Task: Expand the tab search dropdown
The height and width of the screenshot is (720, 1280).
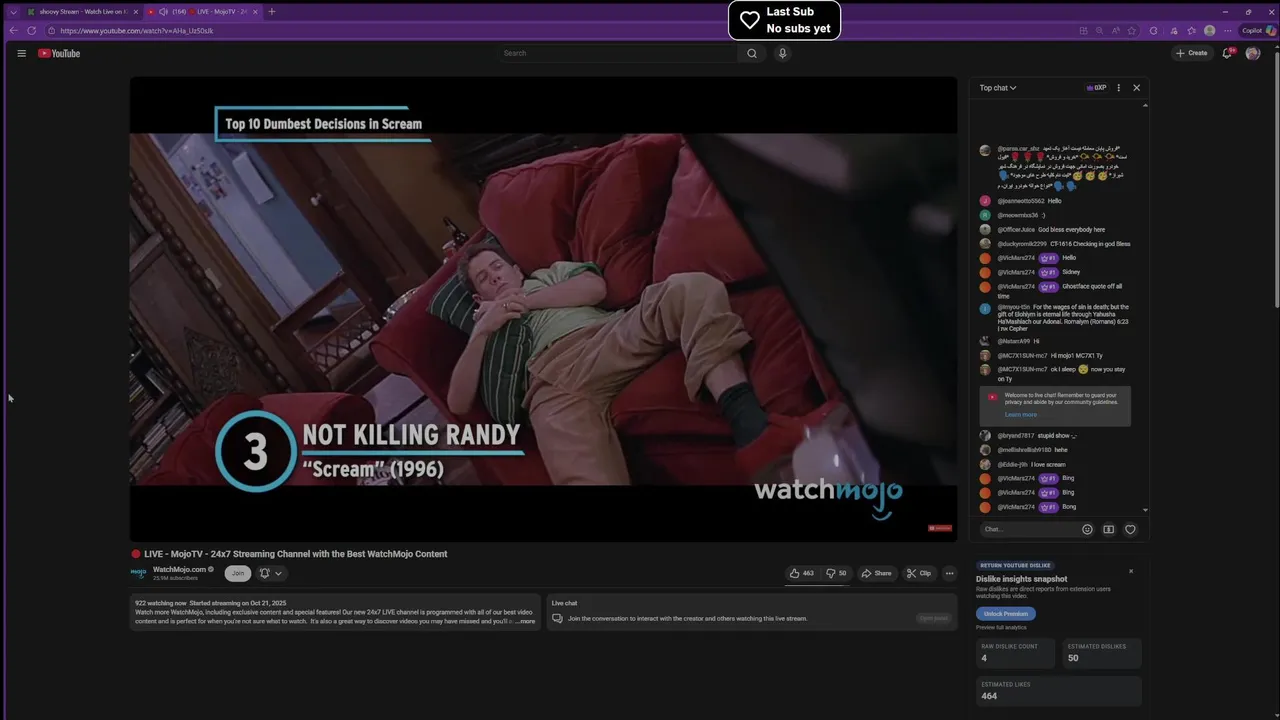Action: pos(13,11)
